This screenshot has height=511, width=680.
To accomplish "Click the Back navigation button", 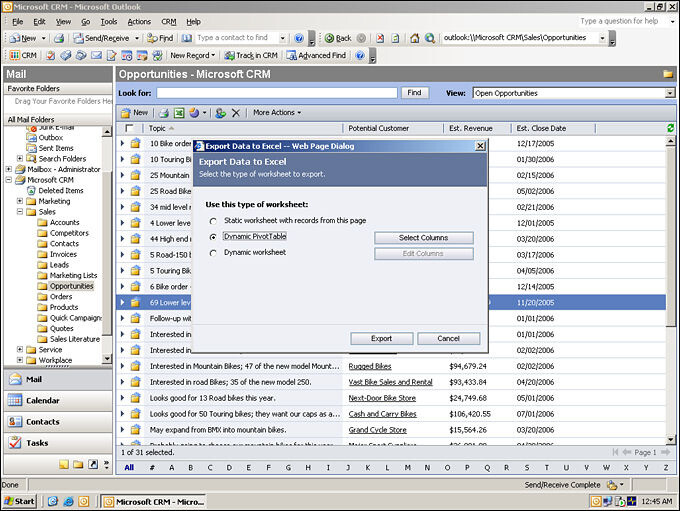I will click(338, 38).
